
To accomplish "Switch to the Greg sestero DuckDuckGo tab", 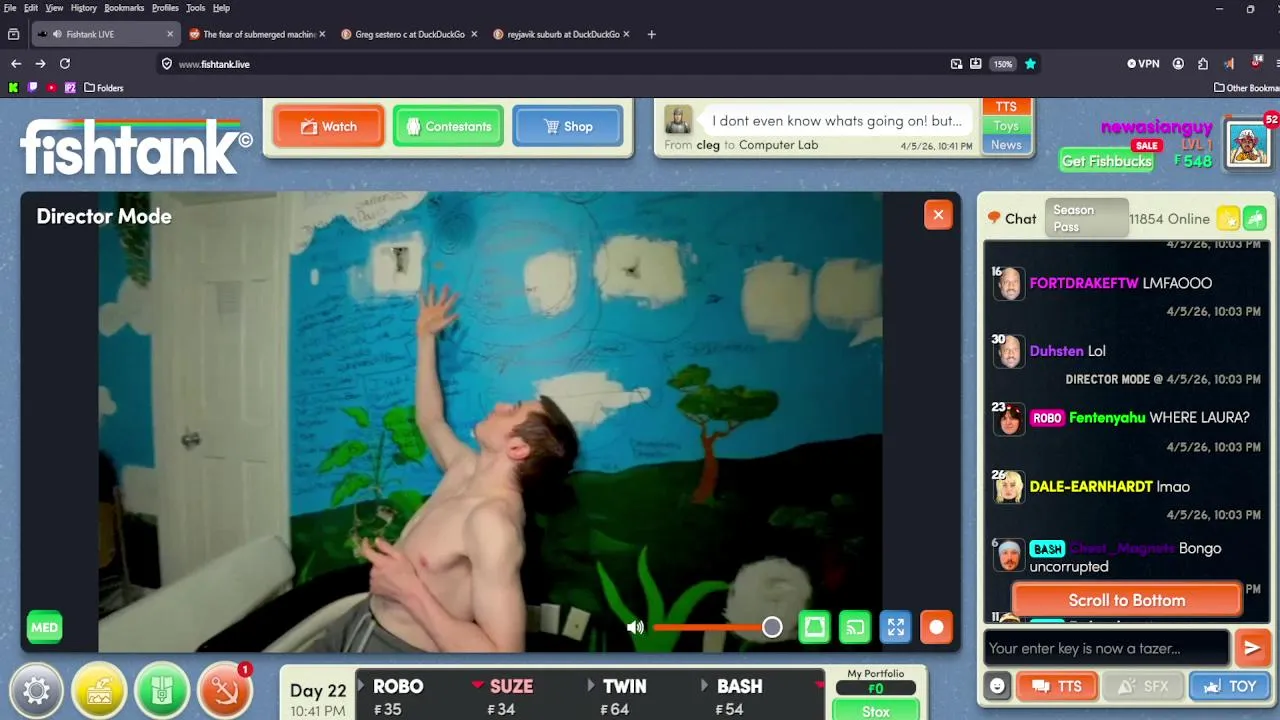I will pyautogui.click(x=410, y=34).
